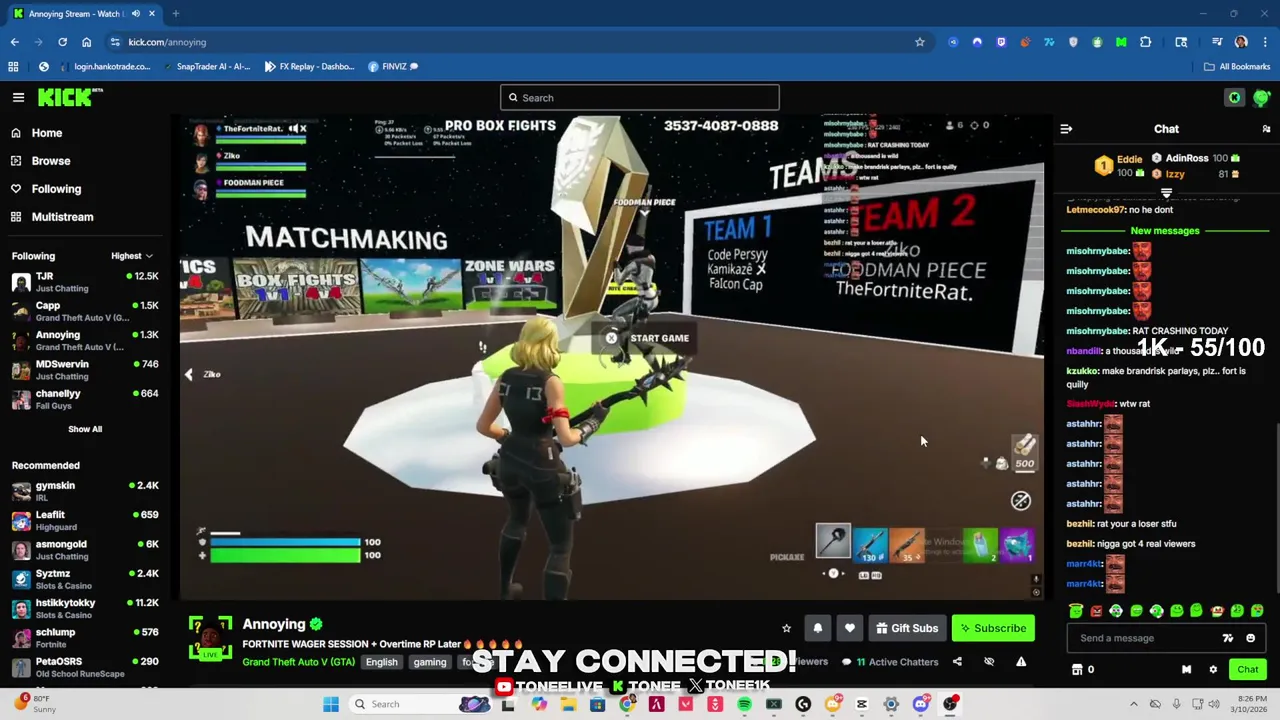The width and height of the screenshot is (1280, 720).
Task: Click 7TV emote icon in message box
Action: pyautogui.click(x=1228, y=638)
